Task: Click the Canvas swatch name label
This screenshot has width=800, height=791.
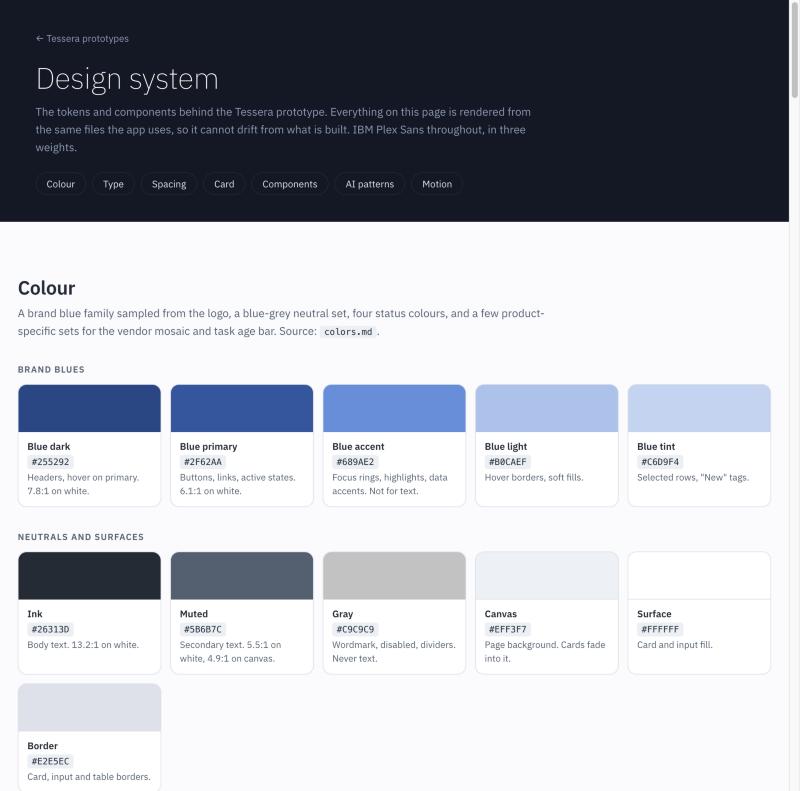Action: pyautogui.click(x=501, y=614)
